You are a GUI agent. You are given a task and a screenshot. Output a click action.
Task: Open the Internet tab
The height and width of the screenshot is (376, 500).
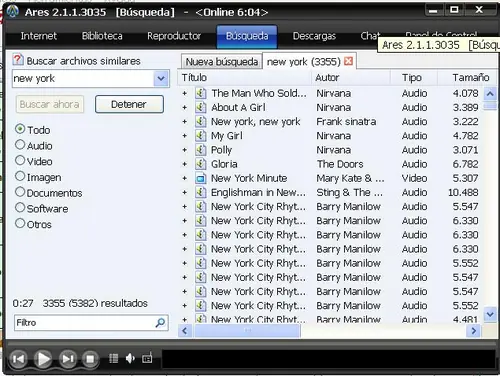pos(39,36)
